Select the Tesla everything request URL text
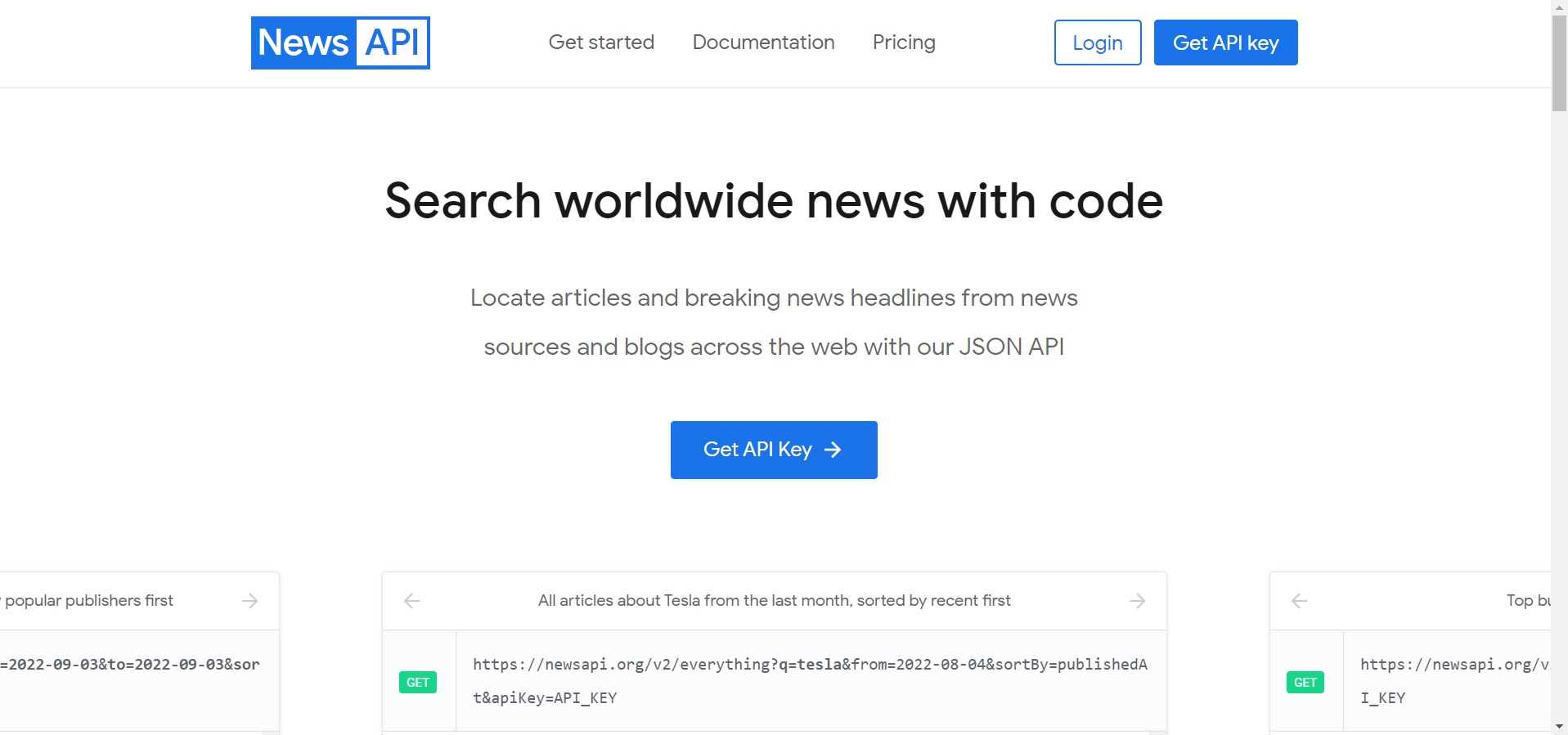This screenshot has height=735, width=1568. click(810, 681)
